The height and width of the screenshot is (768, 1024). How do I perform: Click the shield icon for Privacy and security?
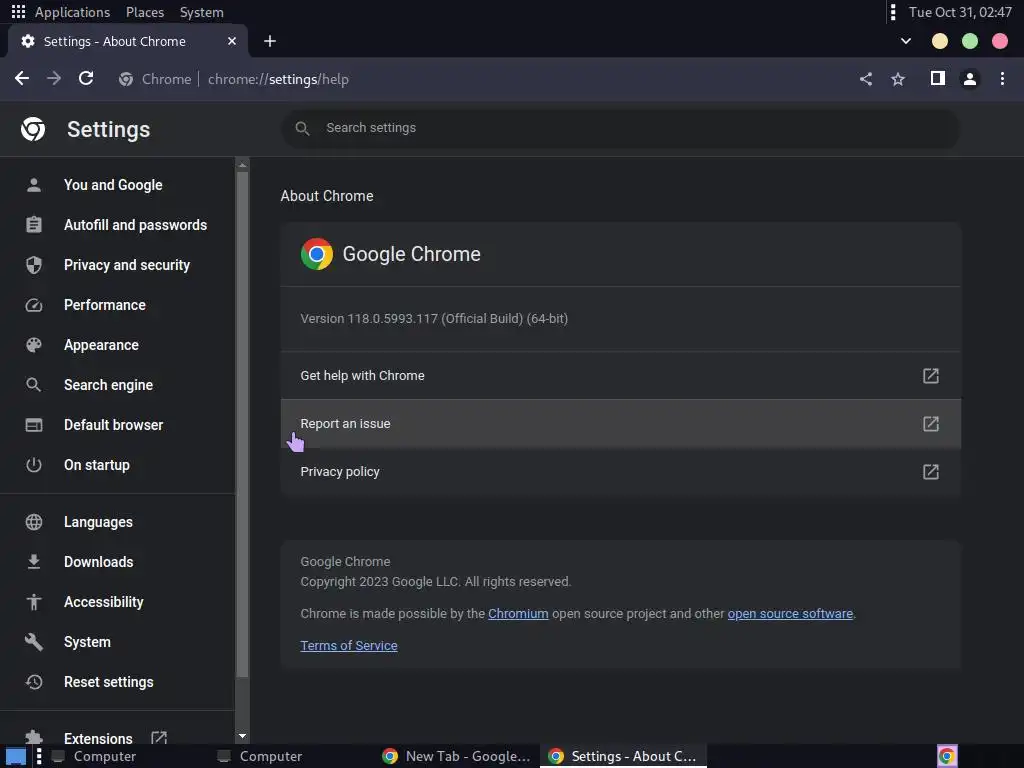(34, 265)
